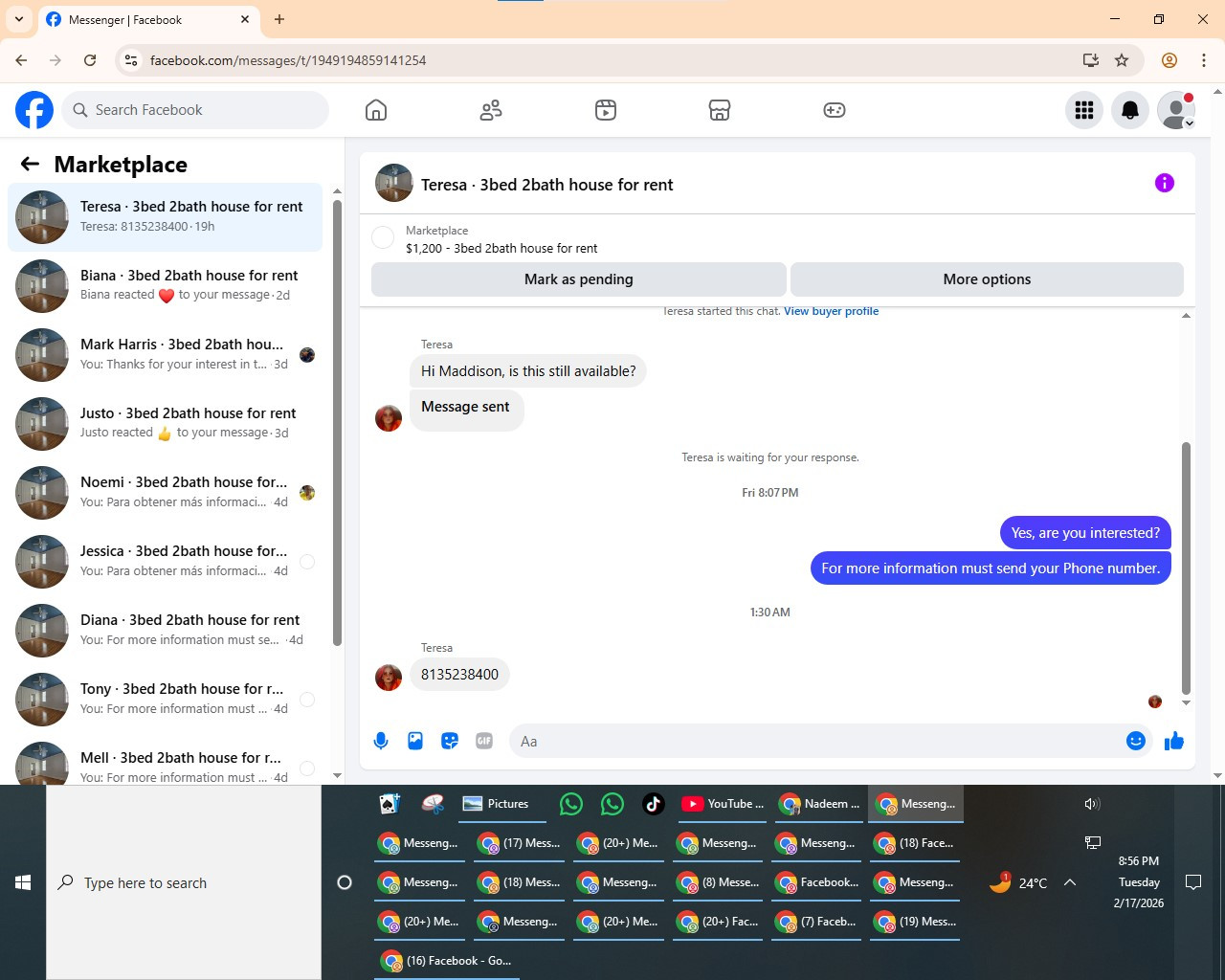The width and height of the screenshot is (1225, 980).
Task: Select the Teresa conversation in the list
Action: (166, 217)
